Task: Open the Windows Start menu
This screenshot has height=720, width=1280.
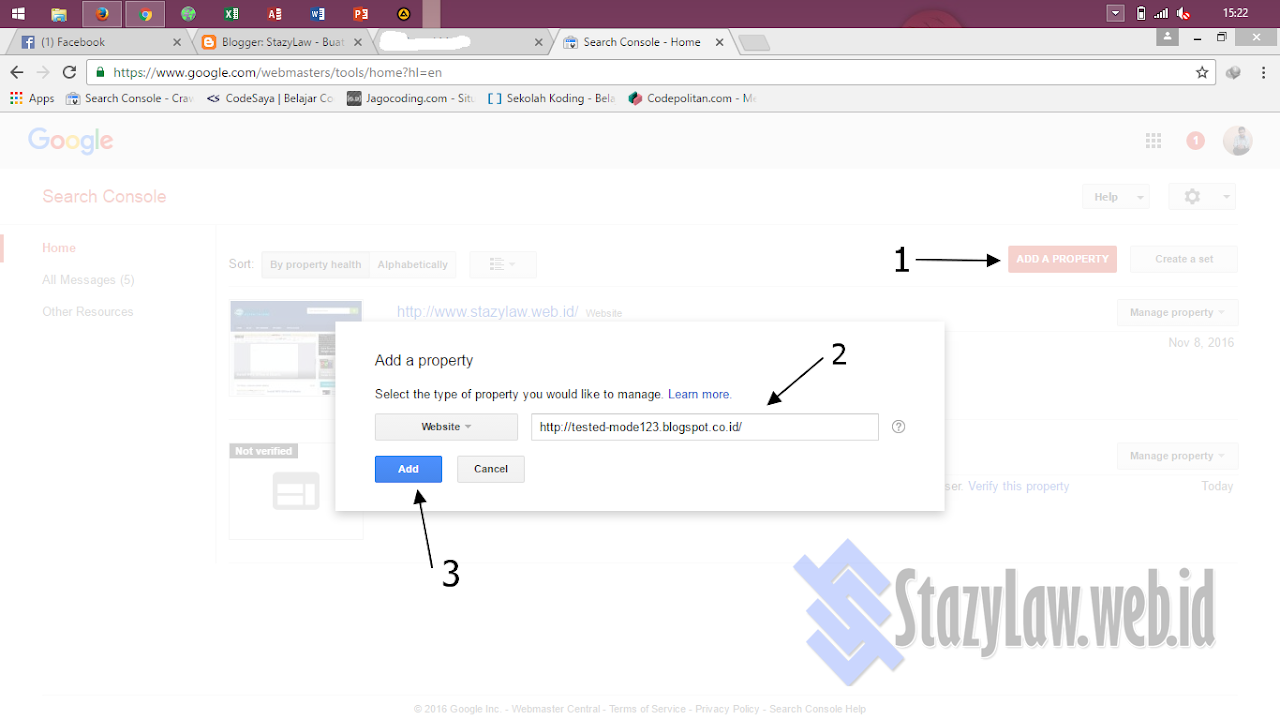Action: (x=18, y=14)
